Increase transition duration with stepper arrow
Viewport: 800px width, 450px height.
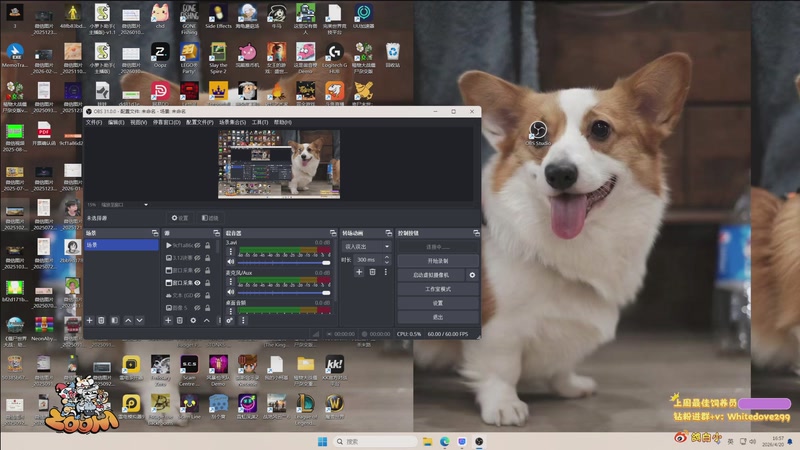pyautogui.click(x=389, y=257)
